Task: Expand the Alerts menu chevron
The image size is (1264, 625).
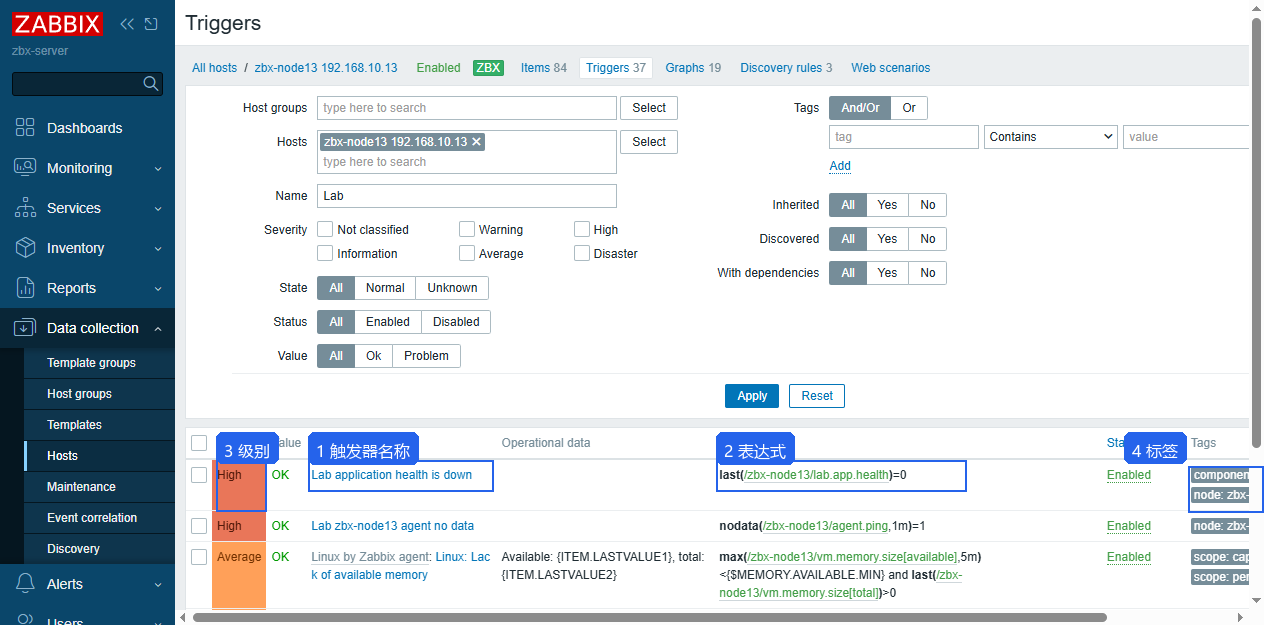Action: coord(158,585)
